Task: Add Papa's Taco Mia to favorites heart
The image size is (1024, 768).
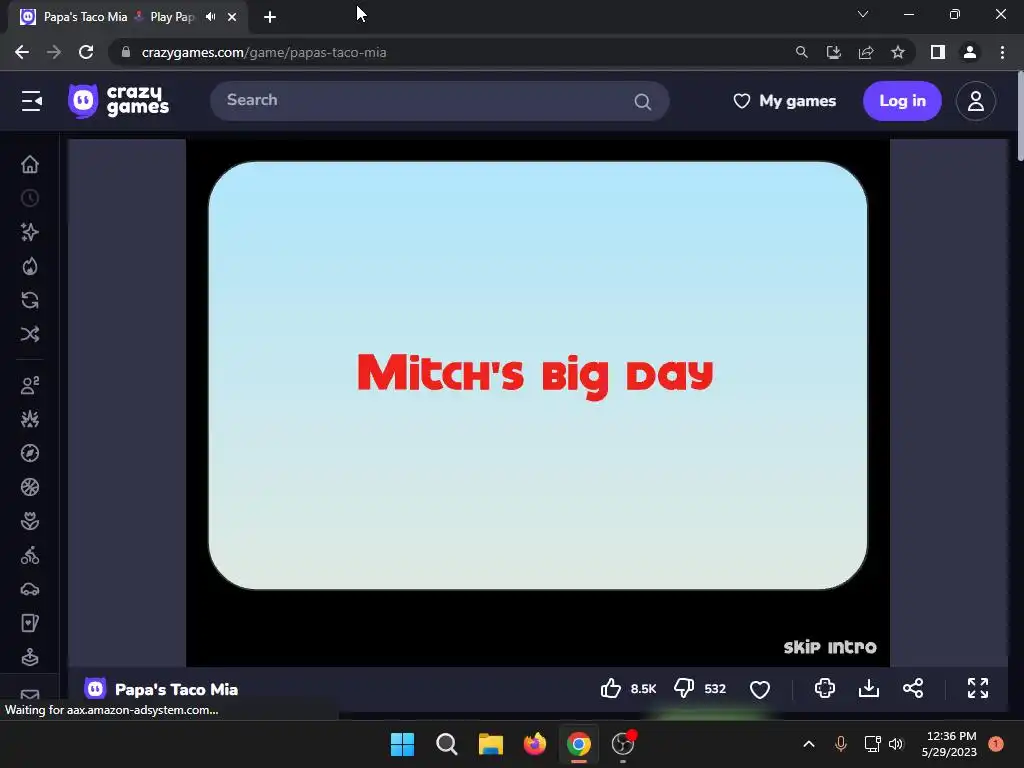Action: point(760,689)
